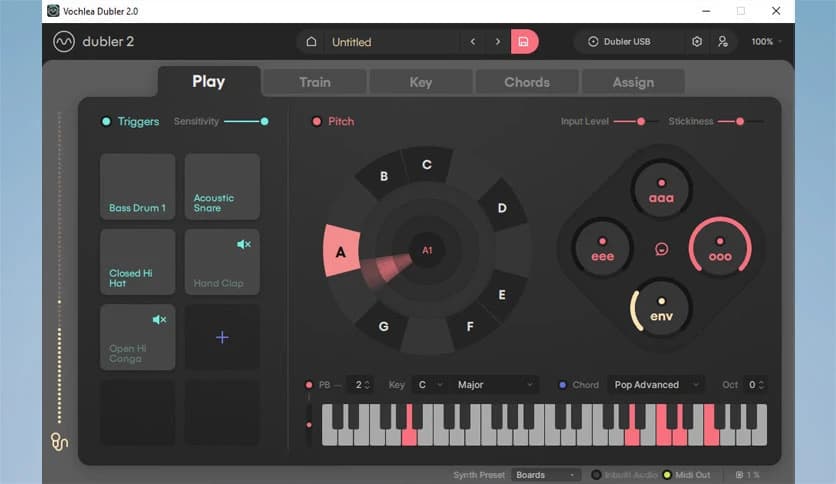The image size is (836, 484).
Task: Toggle the Triggers enable dot
Action: [x=106, y=122]
